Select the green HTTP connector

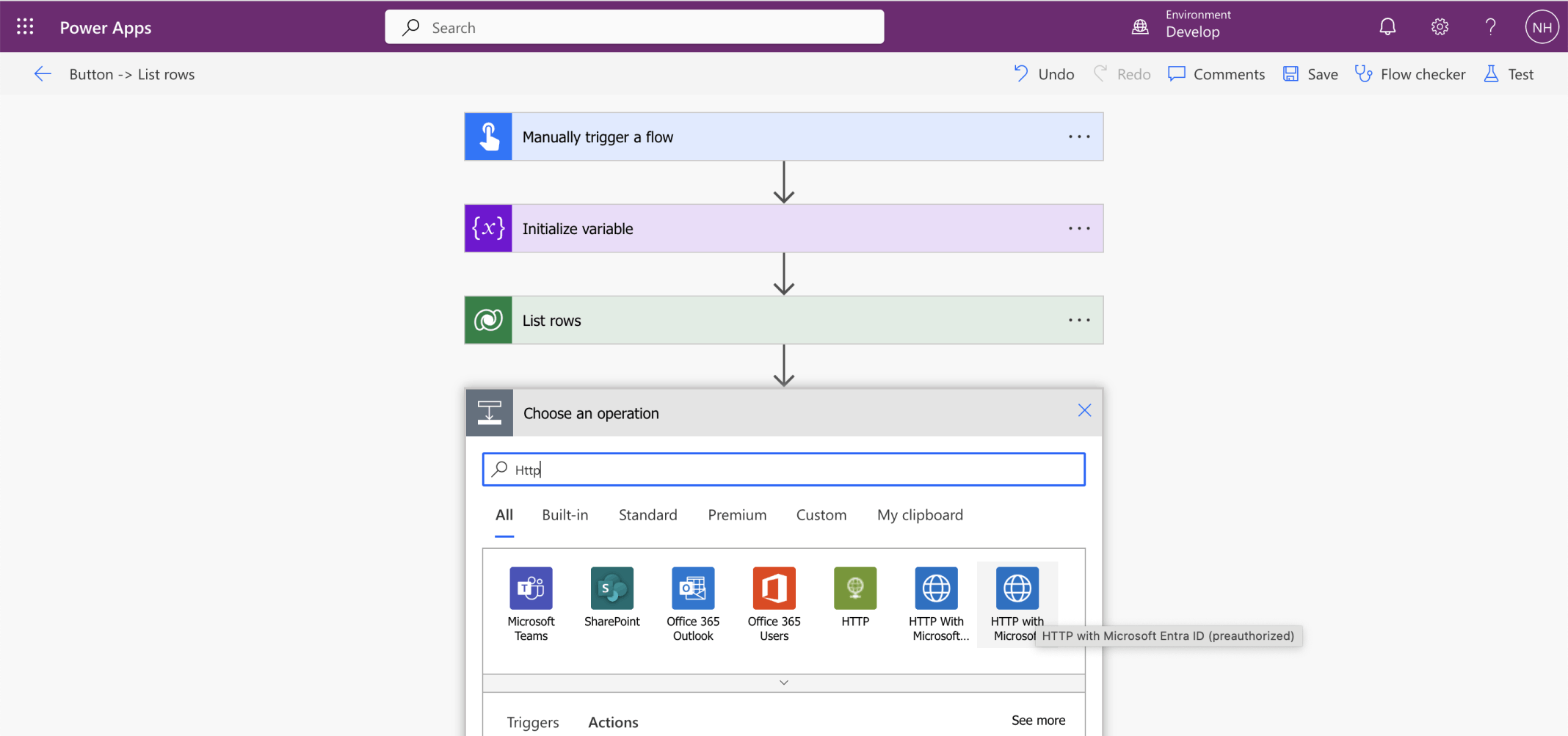coord(855,597)
